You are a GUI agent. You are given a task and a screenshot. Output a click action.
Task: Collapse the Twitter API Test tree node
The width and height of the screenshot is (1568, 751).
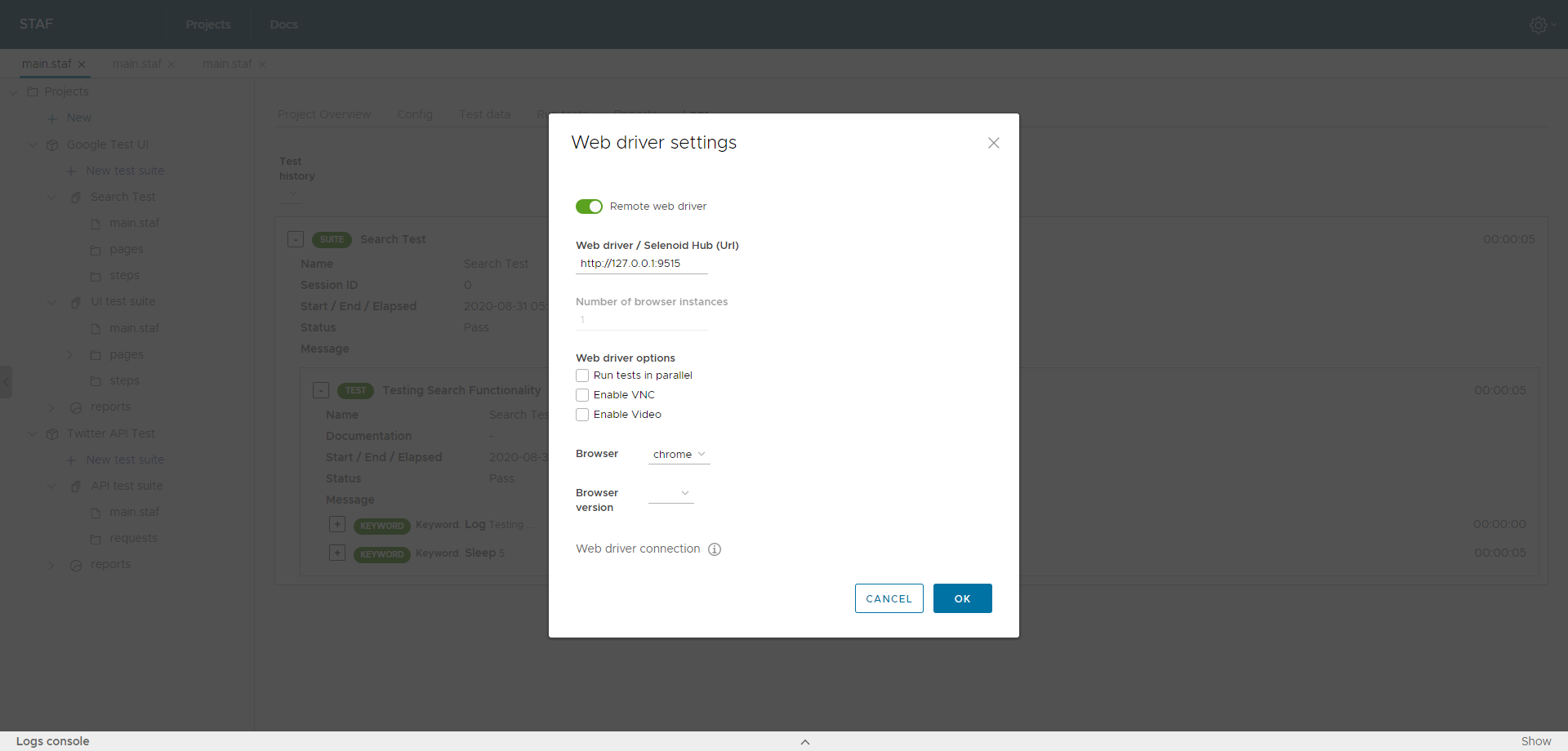point(33,433)
